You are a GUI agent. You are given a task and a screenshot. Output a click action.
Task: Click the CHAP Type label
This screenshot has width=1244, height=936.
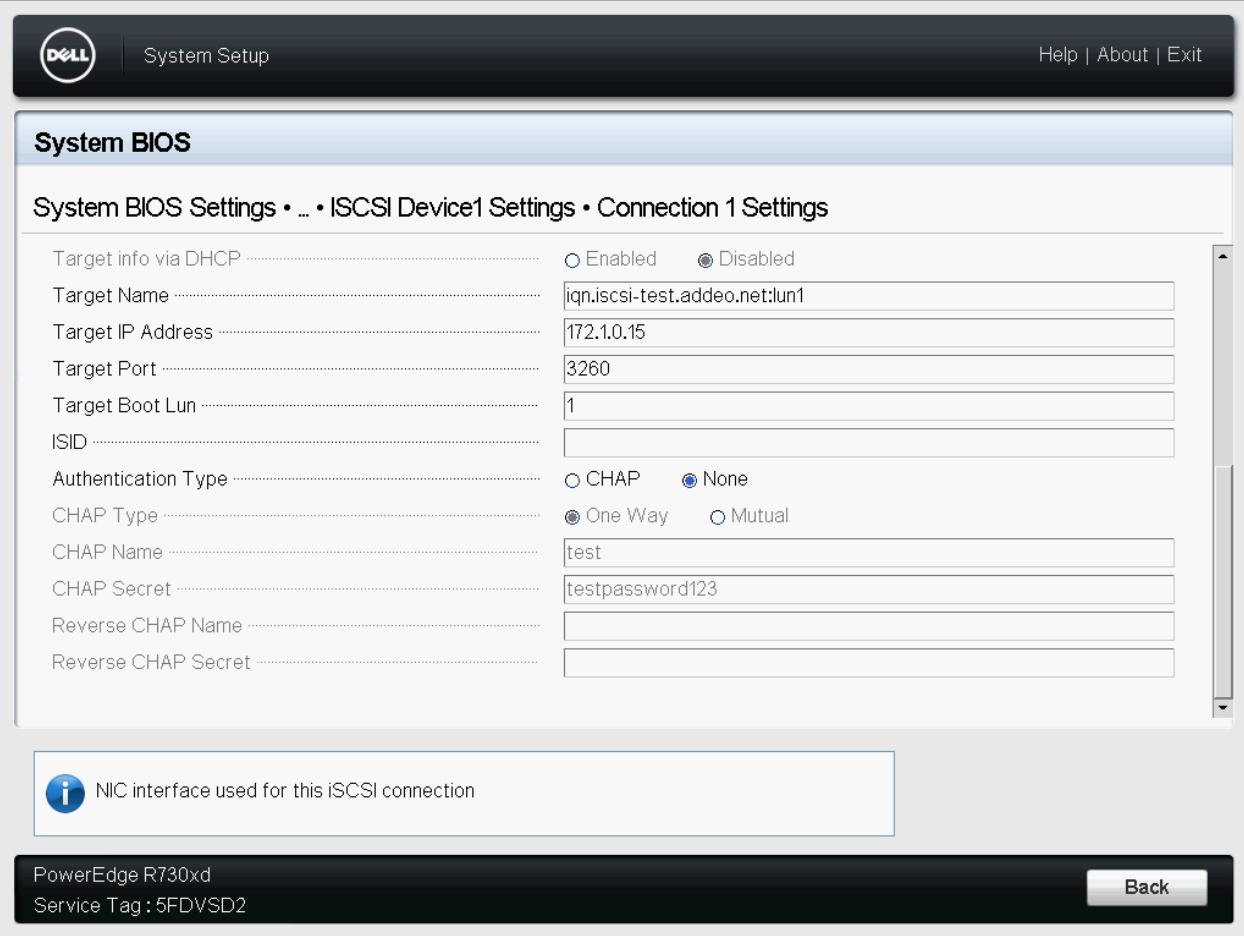coord(105,516)
